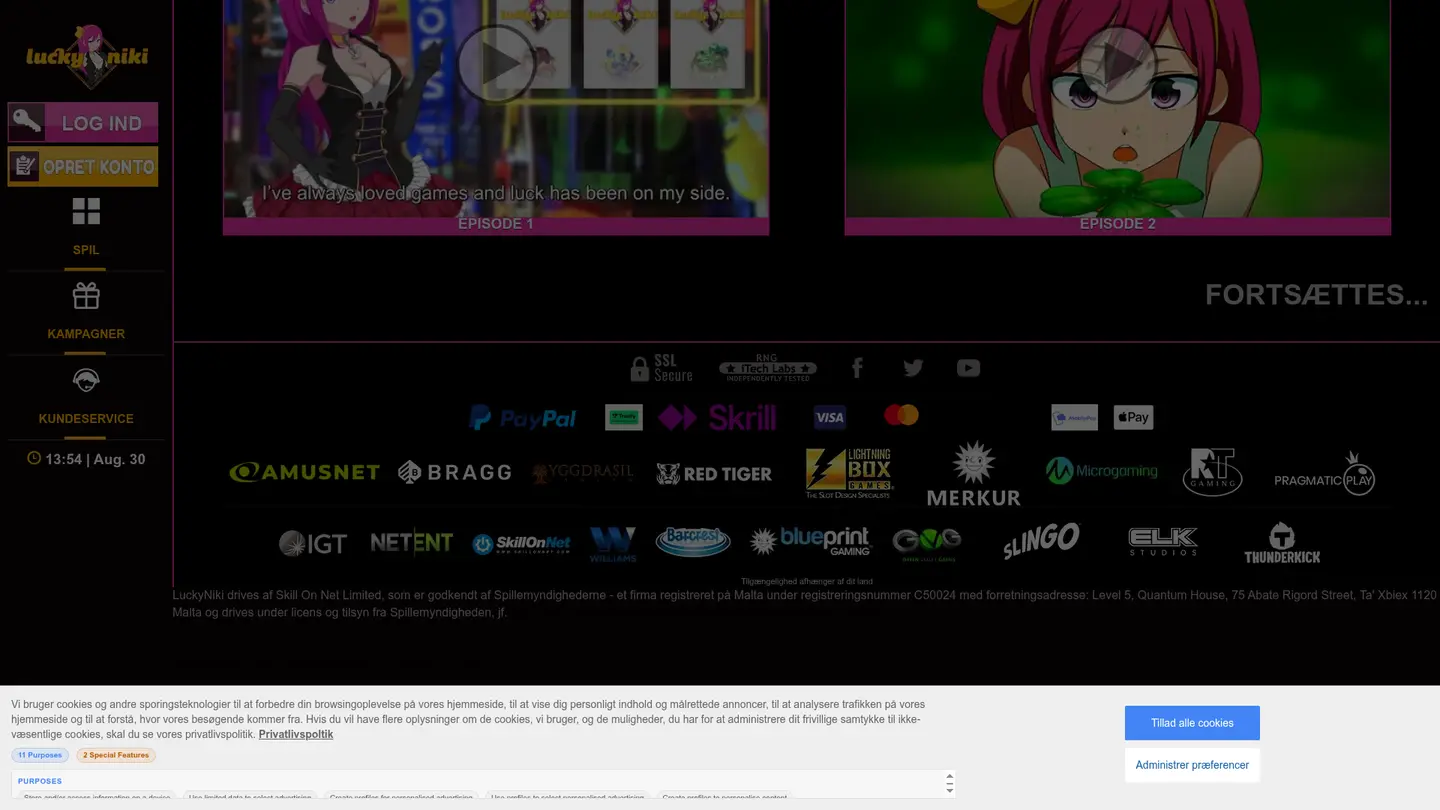Viewport: 1440px width, 810px height.
Task: Accept cookies with Tillad alle cookies
Action: pyautogui.click(x=1192, y=723)
